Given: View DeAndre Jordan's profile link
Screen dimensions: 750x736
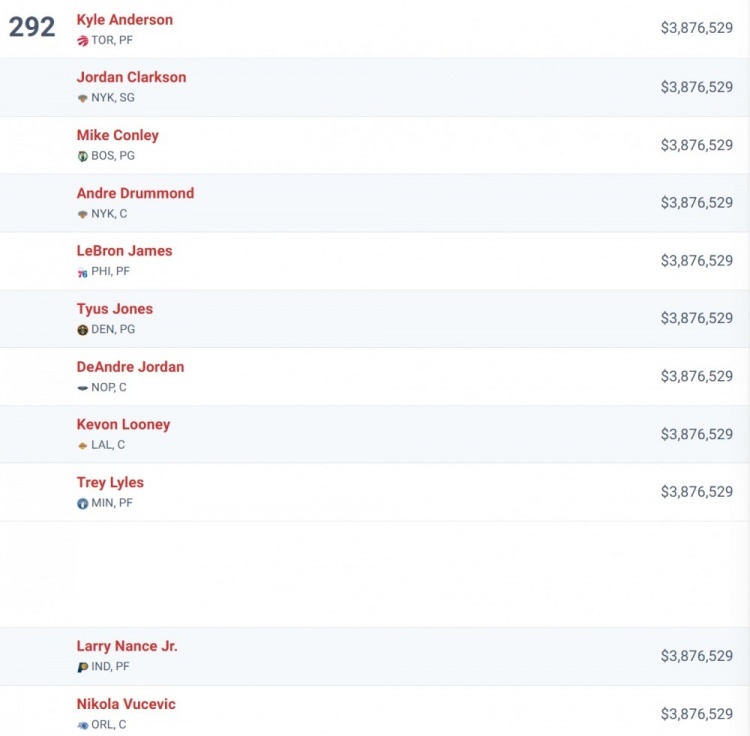Looking at the screenshot, I should [130, 367].
